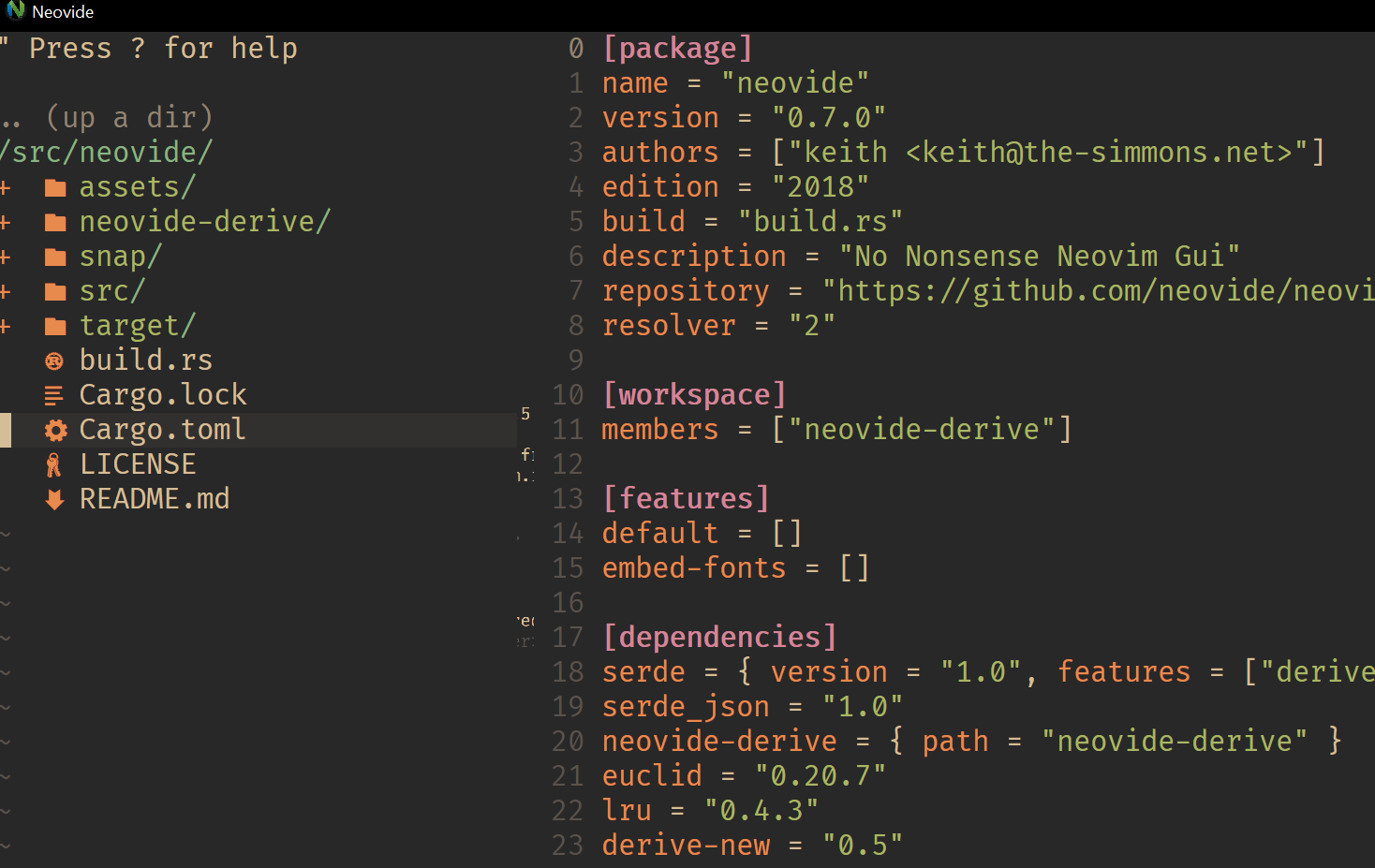
Task: Click the gear icon beside Cargo.toml
Action: point(54,430)
